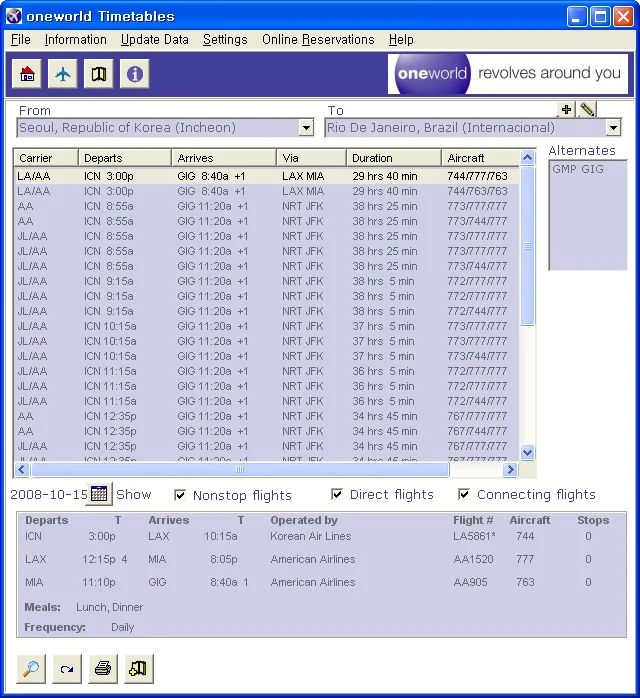Open the map book toolbar icon
This screenshot has width=640, height=698.
point(98,74)
